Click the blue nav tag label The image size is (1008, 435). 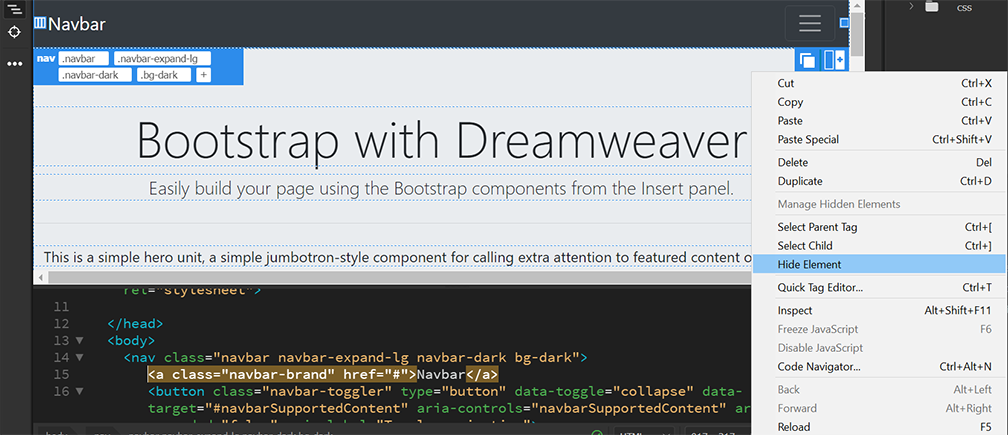point(45,58)
